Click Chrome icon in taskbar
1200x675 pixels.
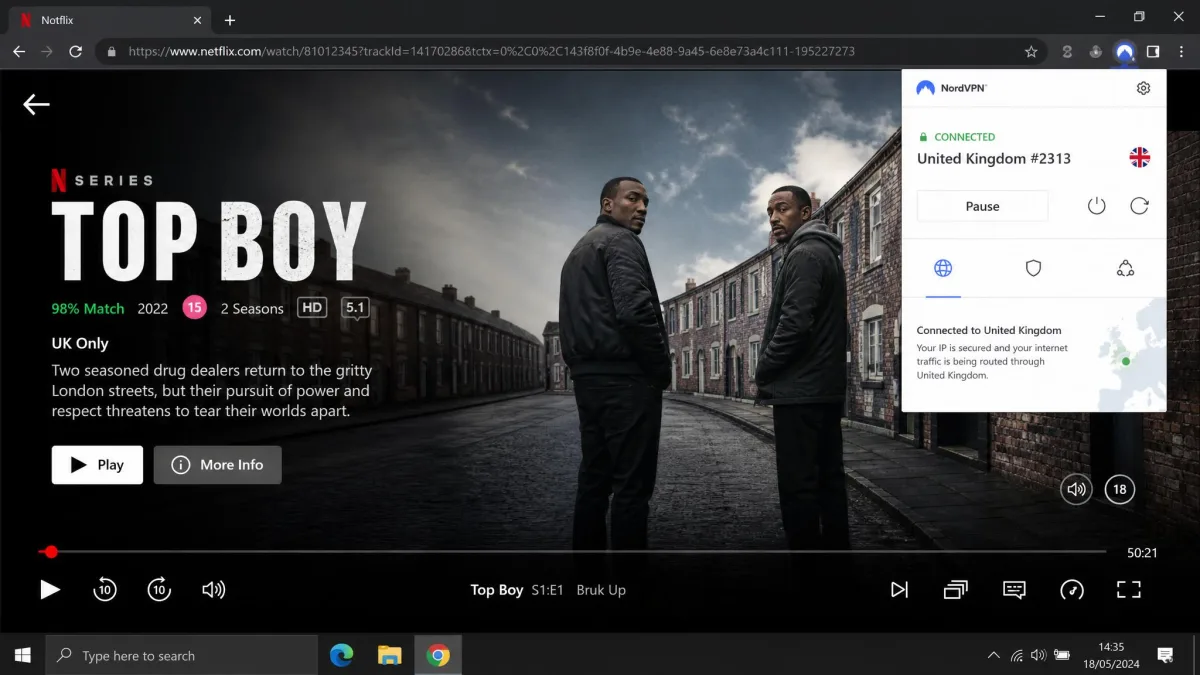click(x=438, y=655)
